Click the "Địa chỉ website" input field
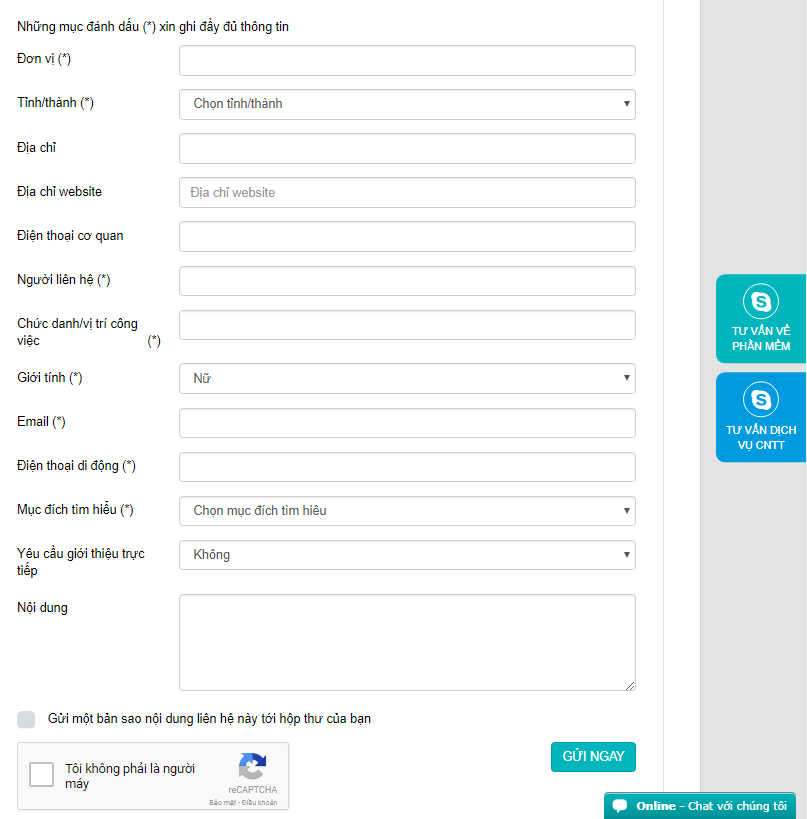The image size is (807, 819). (406, 192)
